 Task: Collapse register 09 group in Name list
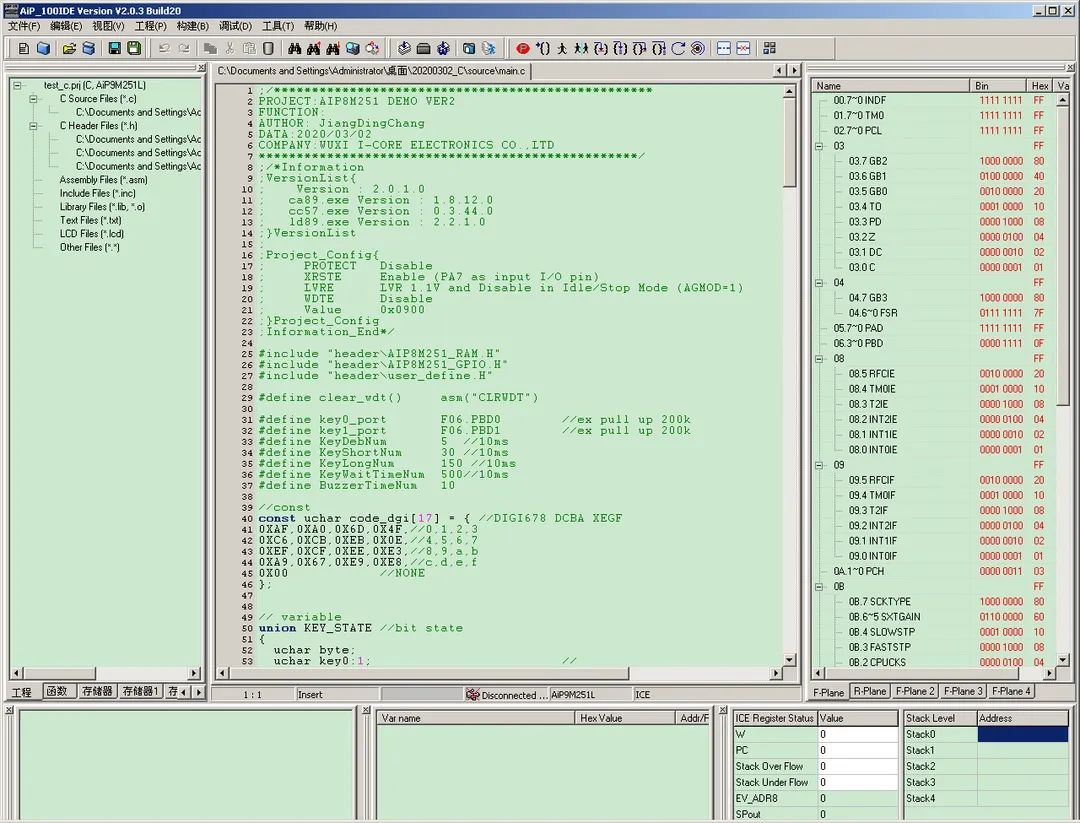click(820, 465)
